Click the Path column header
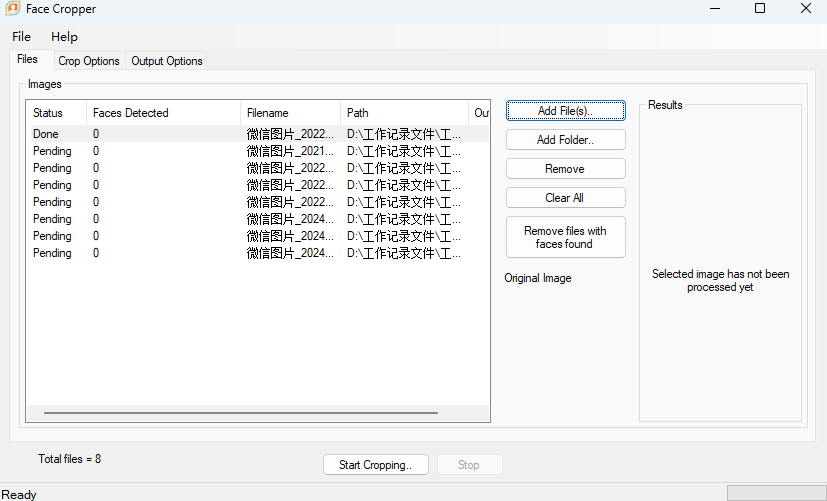This screenshot has width=827, height=501. pyautogui.click(x=404, y=113)
